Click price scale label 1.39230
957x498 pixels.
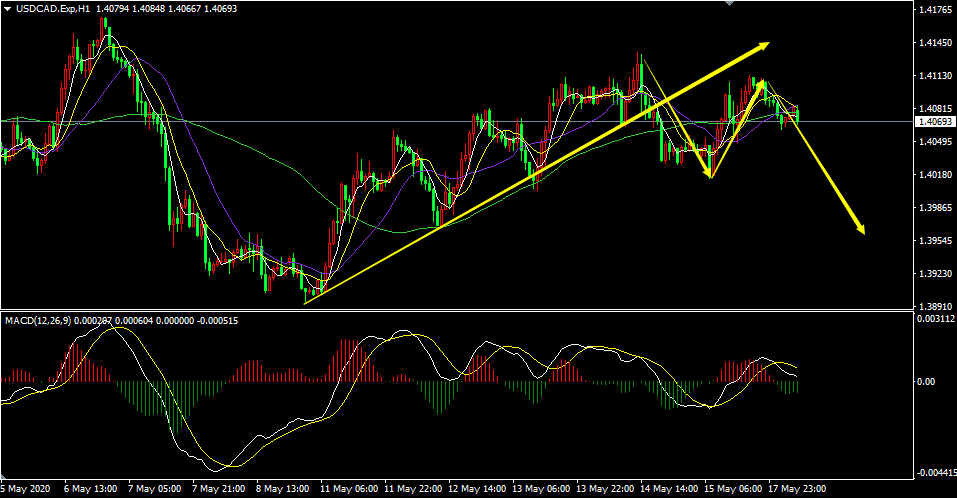tap(935, 273)
